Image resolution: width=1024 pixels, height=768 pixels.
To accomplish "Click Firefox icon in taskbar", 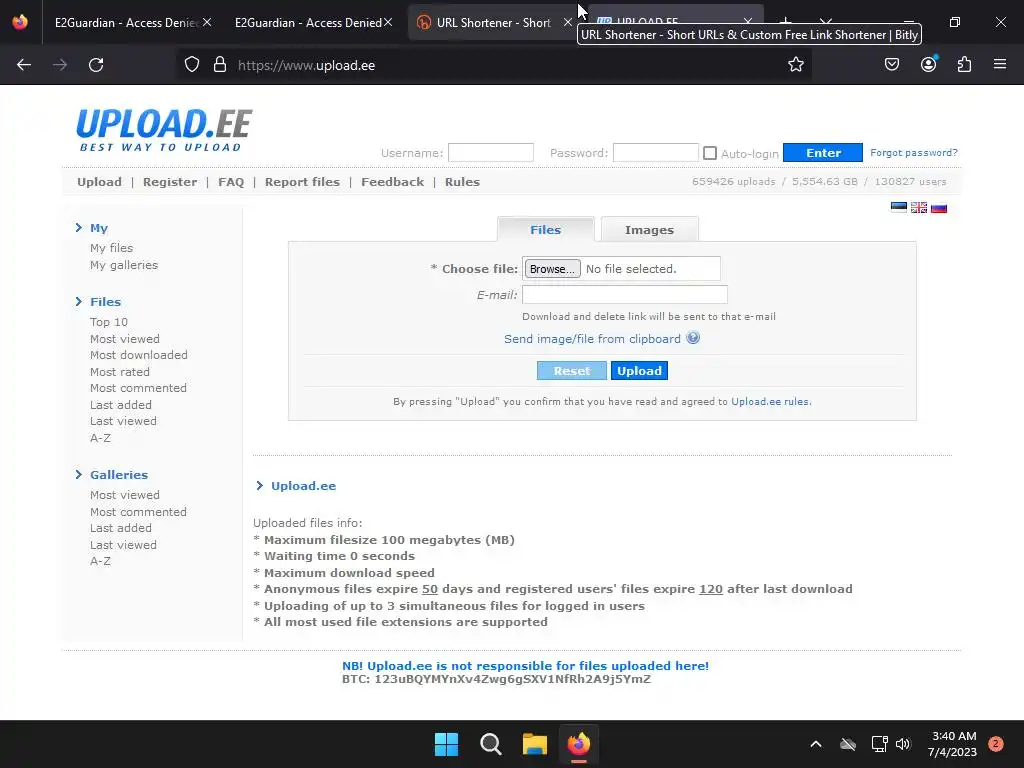I will 579,744.
